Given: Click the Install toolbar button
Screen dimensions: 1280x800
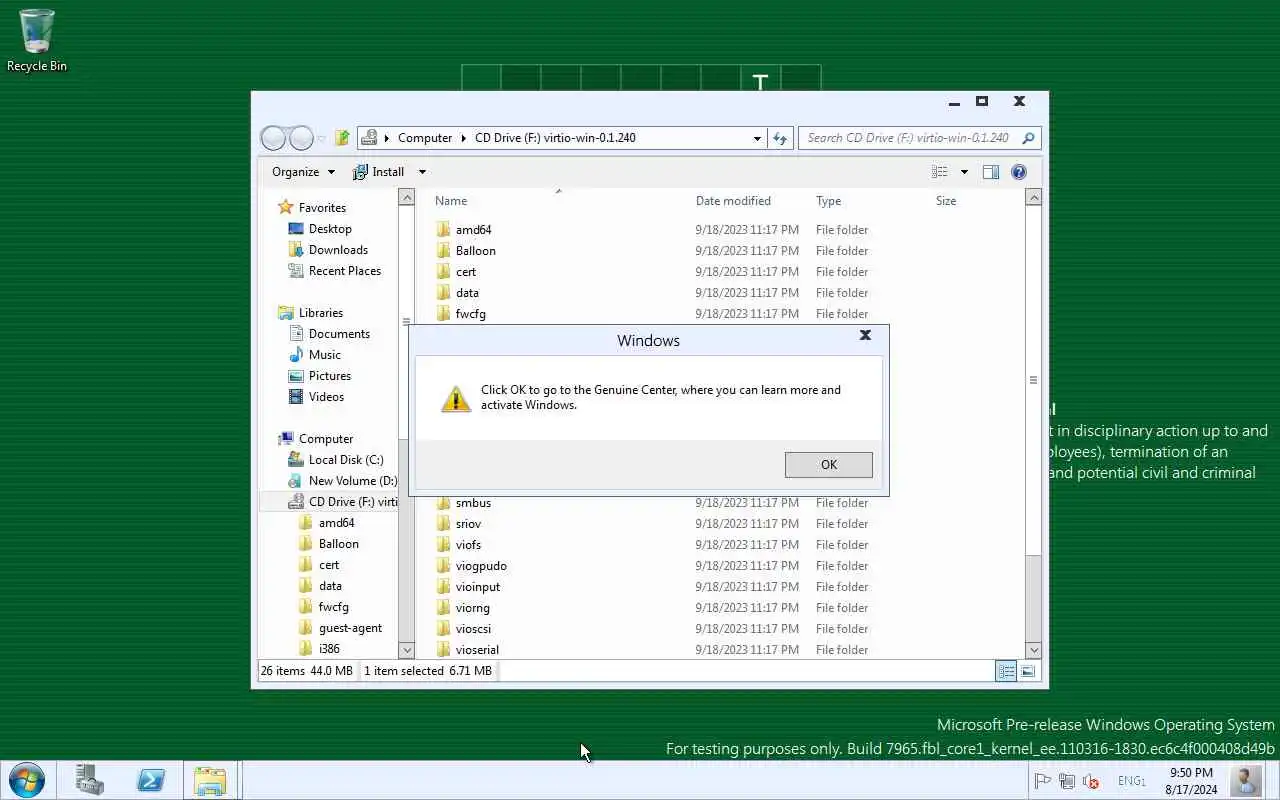Looking at the screenshot, I should click(x=379, y=172).
